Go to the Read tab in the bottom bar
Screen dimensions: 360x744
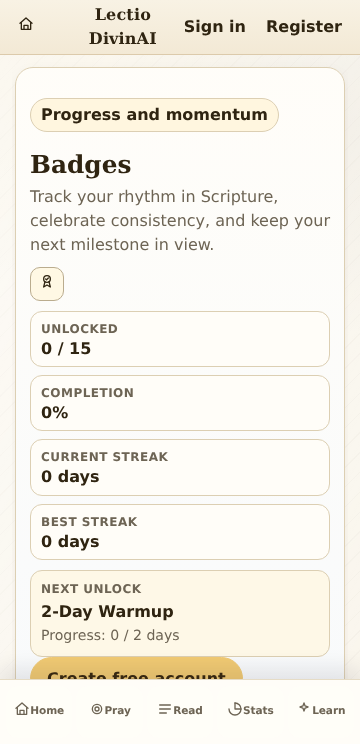click(180, 710)
